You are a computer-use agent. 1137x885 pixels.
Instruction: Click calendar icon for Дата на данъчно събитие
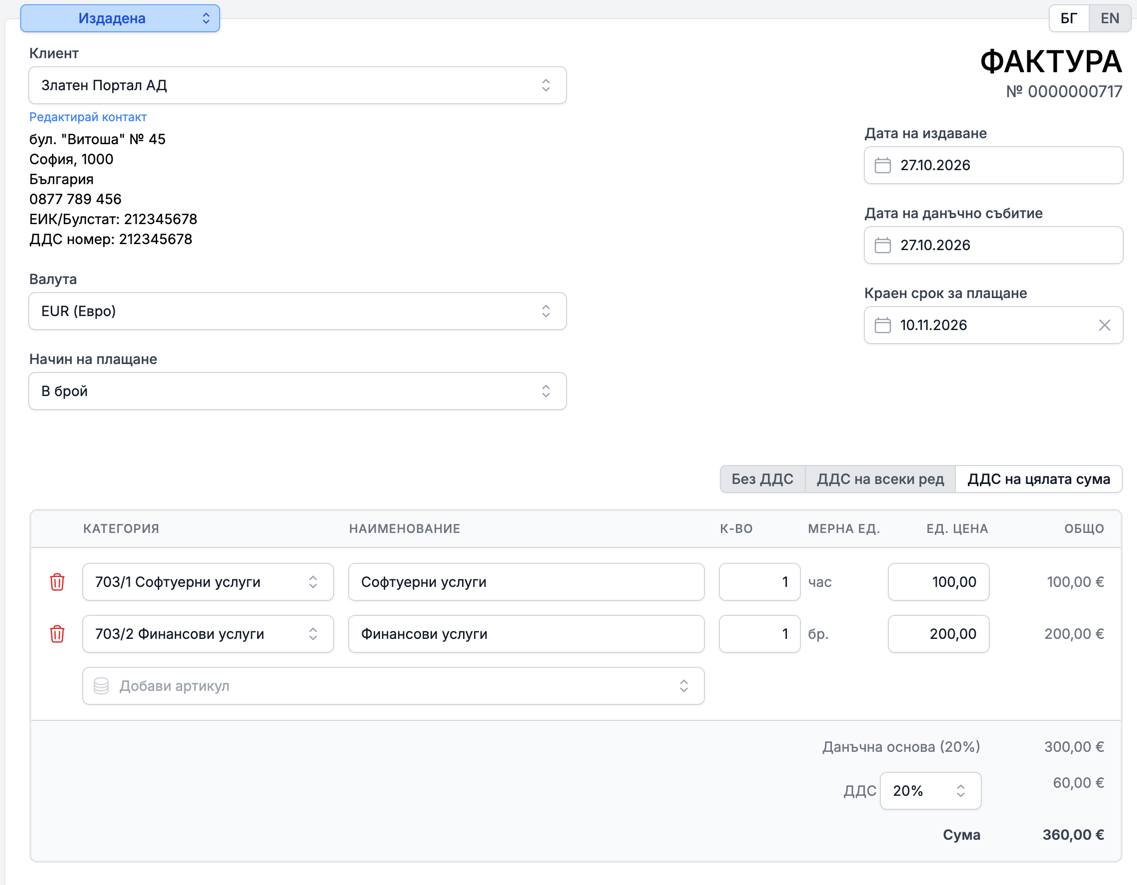882,245
